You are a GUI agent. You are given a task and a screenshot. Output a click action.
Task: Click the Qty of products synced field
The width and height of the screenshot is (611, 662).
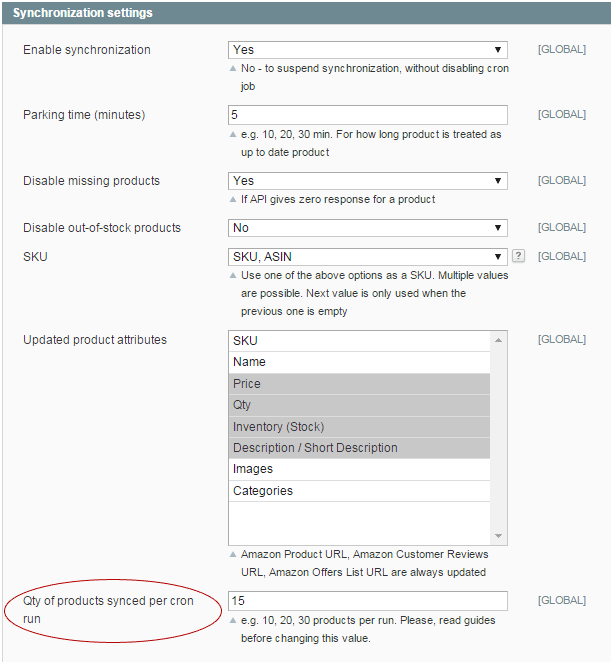[x=367, y=601]
